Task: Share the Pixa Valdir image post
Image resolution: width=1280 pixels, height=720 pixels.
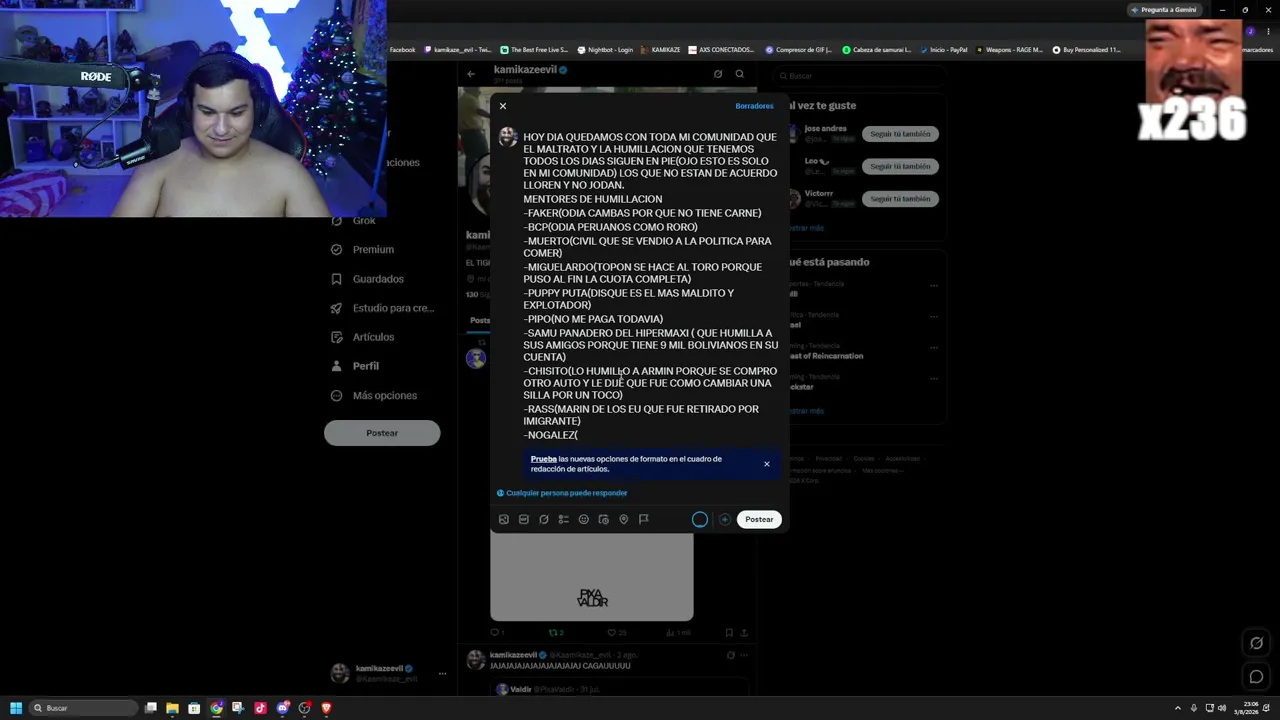Action: point(744,633)
